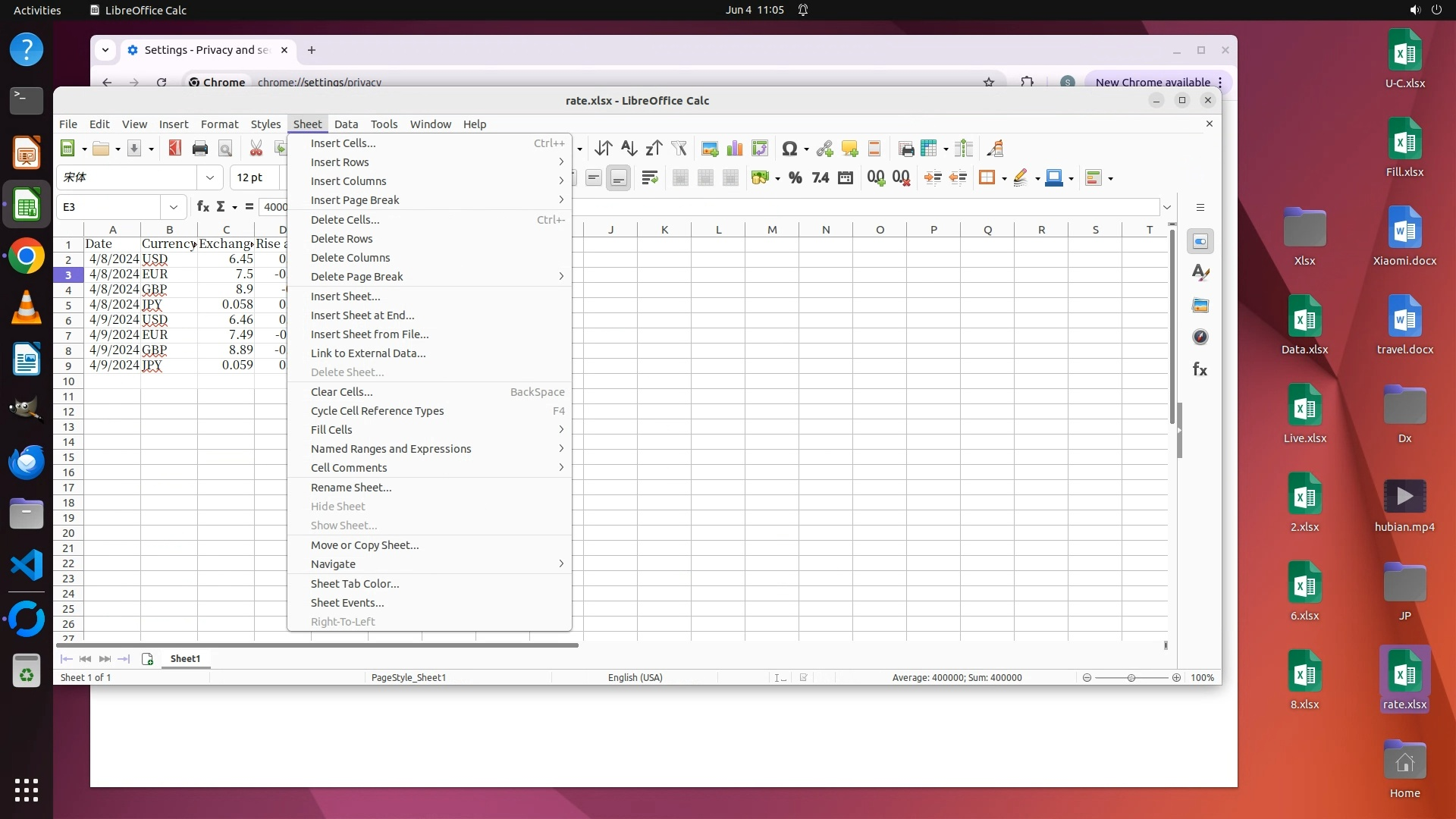Click the Sheet1 tab

tap(185, 659)
